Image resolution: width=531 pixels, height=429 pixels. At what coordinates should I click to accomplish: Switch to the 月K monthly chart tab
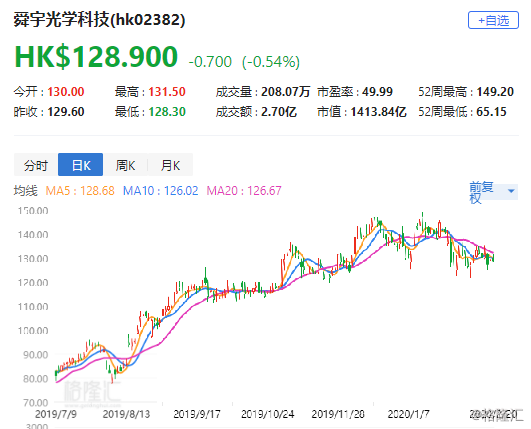point(170,165)
